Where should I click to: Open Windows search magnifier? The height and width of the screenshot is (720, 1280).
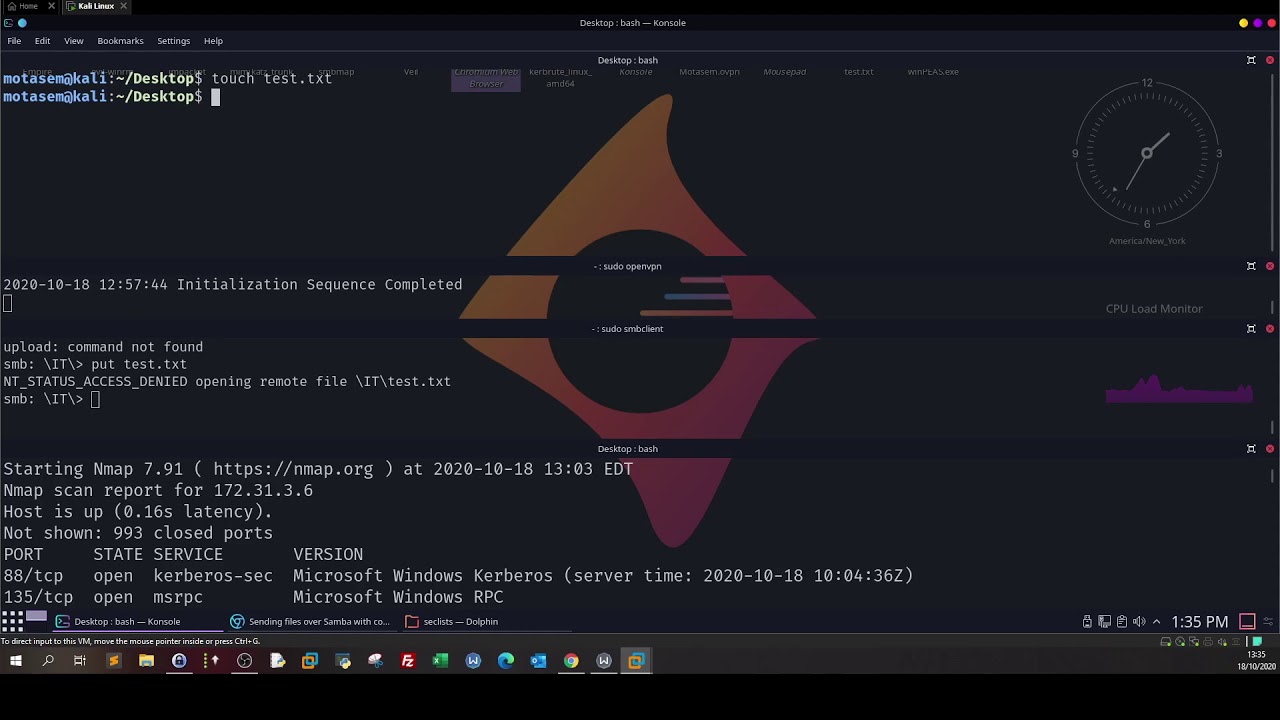(x=48, y=660)
